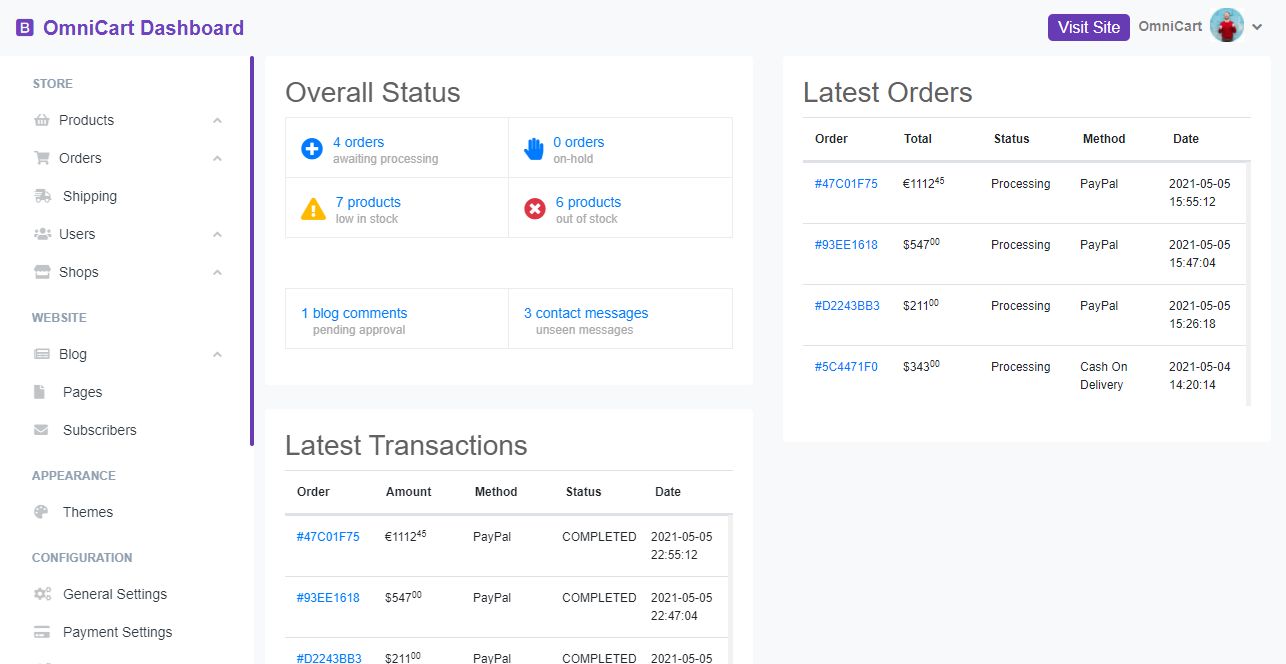This screenshot has width=1286, height=664.
Task: Click the sidebar purple scrollbar
Action: pos(252,251)
